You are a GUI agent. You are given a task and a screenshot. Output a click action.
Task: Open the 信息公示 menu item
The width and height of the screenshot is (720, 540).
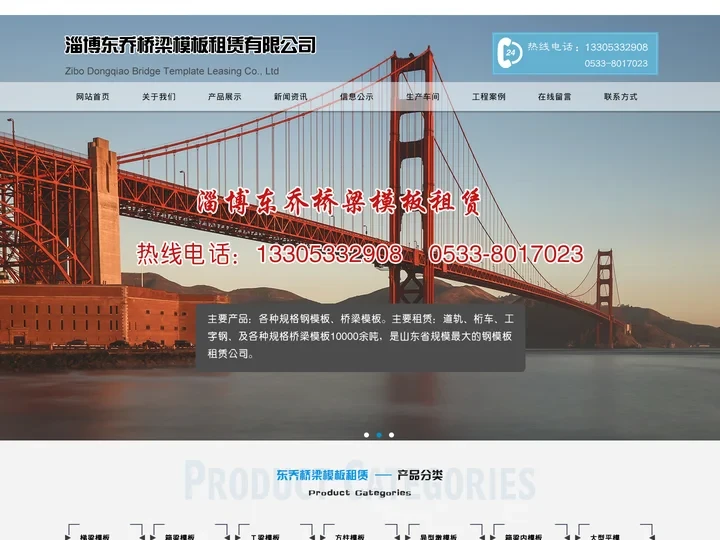click(356, 96)
